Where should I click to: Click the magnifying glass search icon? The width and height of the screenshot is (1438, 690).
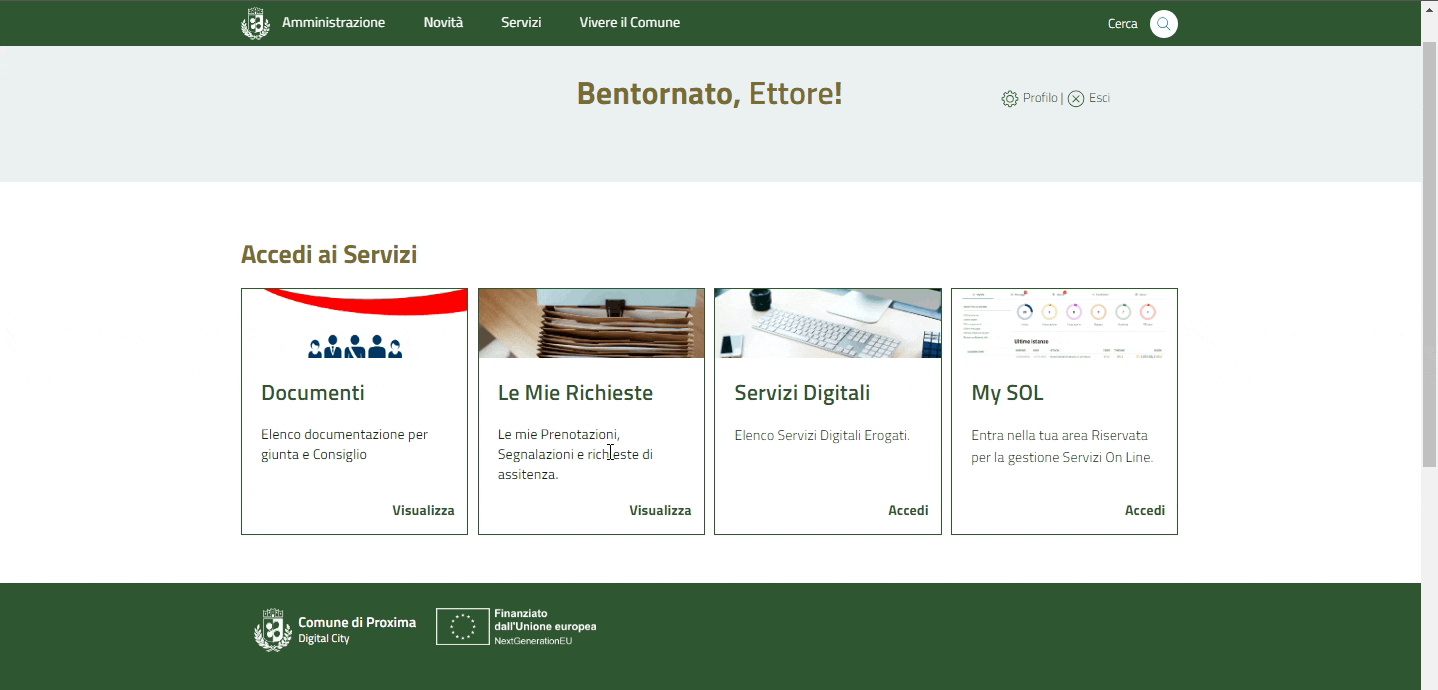(1163, 24)
